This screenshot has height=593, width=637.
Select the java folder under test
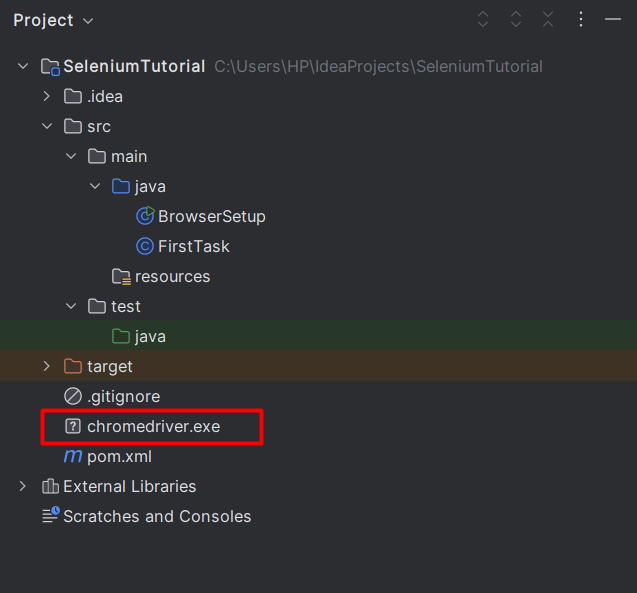(150, 336)
